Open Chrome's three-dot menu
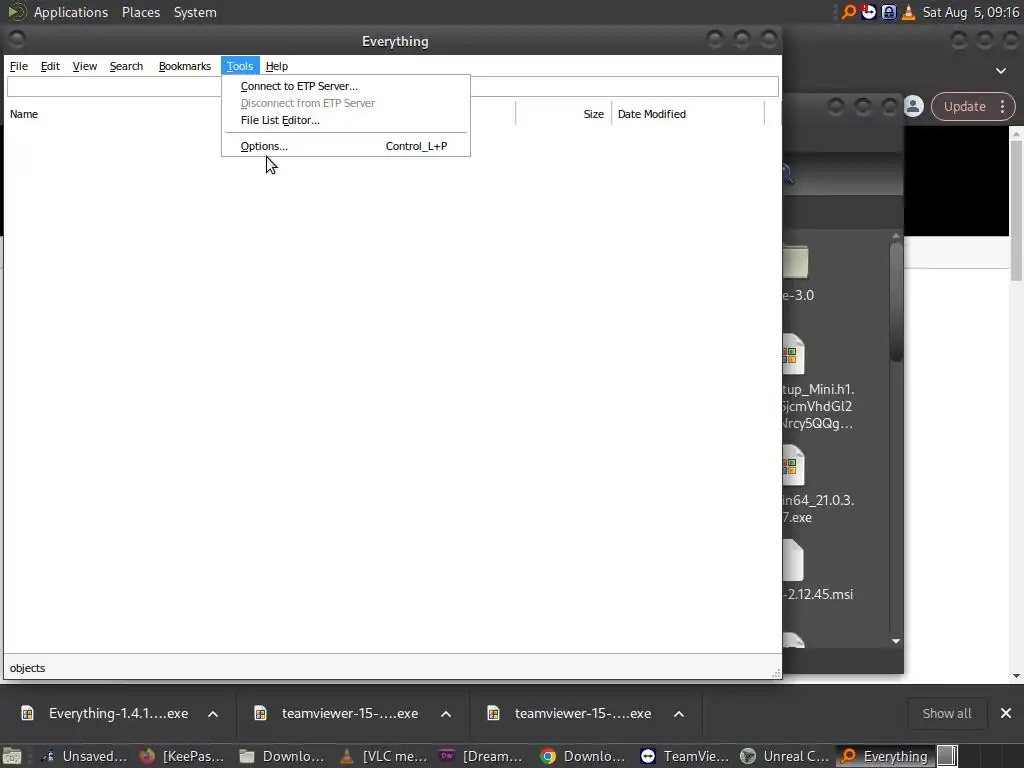This screenshot has height=768, width=1024. (1002, 106)
